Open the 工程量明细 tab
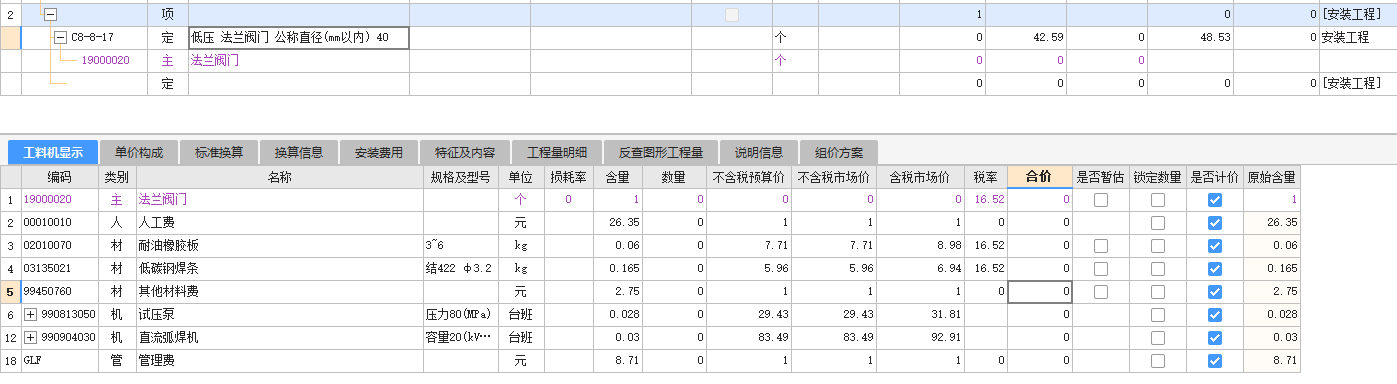Viewport: 1397px width, 384px height. tap(557, 153)
